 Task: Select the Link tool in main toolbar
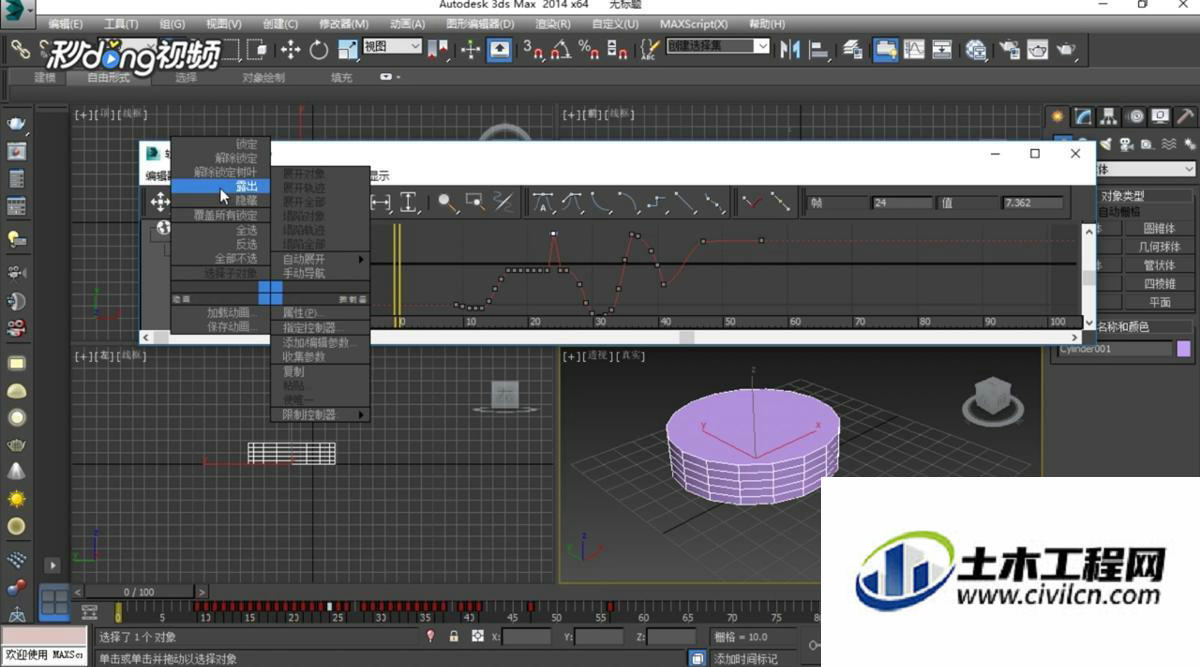[x=20, y=48]
